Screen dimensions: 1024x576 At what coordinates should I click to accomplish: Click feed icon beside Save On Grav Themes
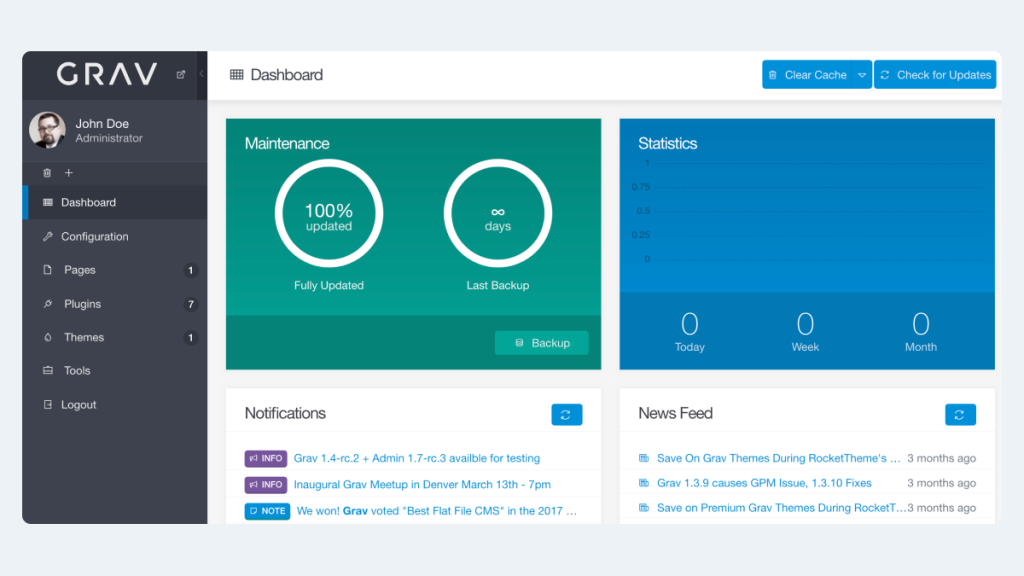click(x=644, y=458)
